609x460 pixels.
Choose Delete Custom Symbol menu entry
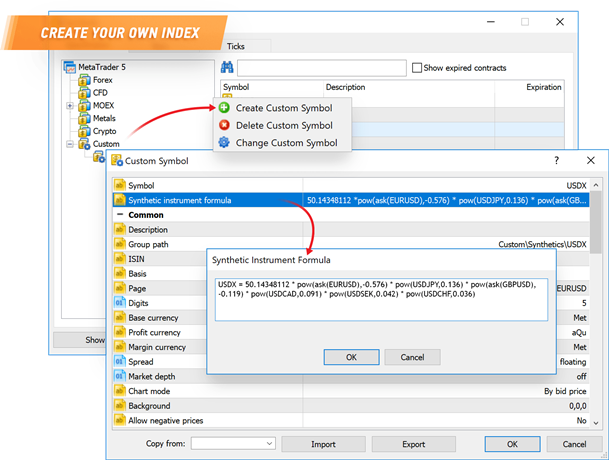(x=283, y=126)
